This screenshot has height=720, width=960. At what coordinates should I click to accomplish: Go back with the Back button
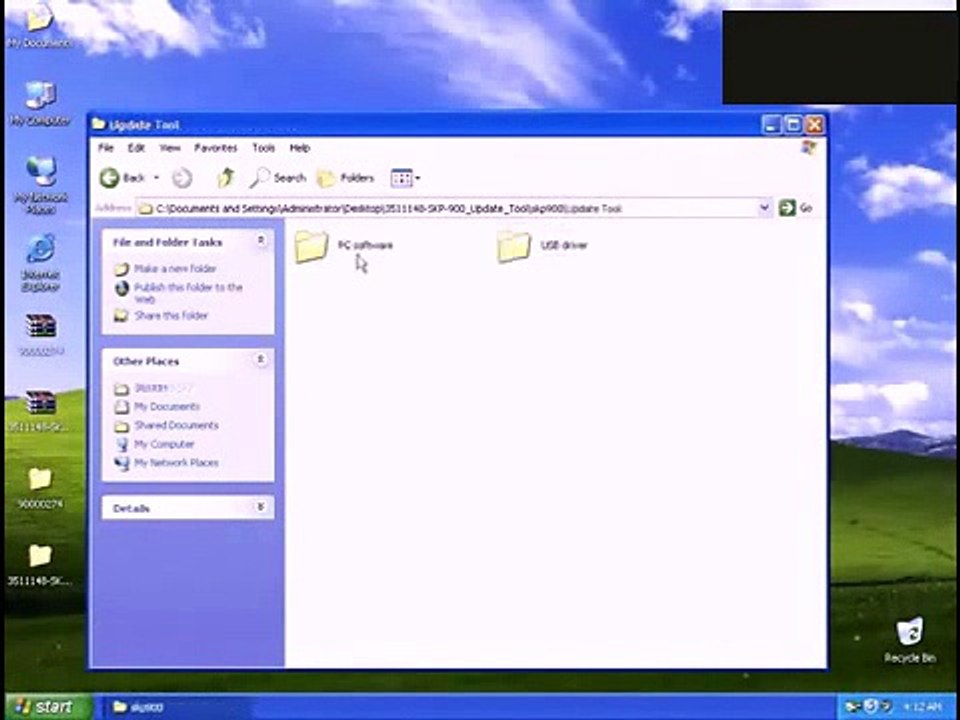coord(122,178)
